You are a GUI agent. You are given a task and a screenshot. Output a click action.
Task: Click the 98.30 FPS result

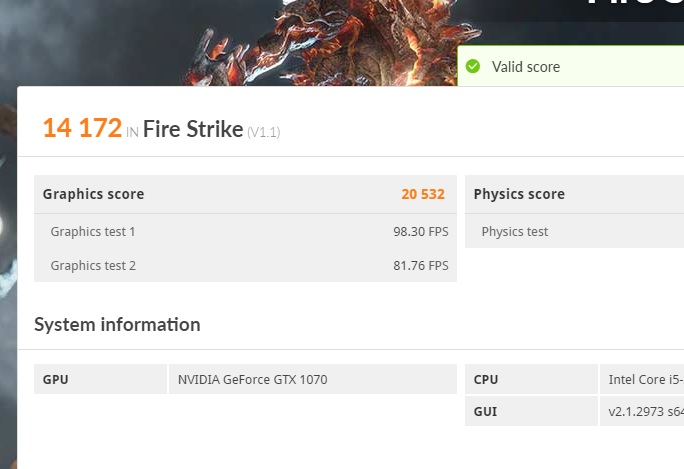pyautogui.click(x=421, y=232)
